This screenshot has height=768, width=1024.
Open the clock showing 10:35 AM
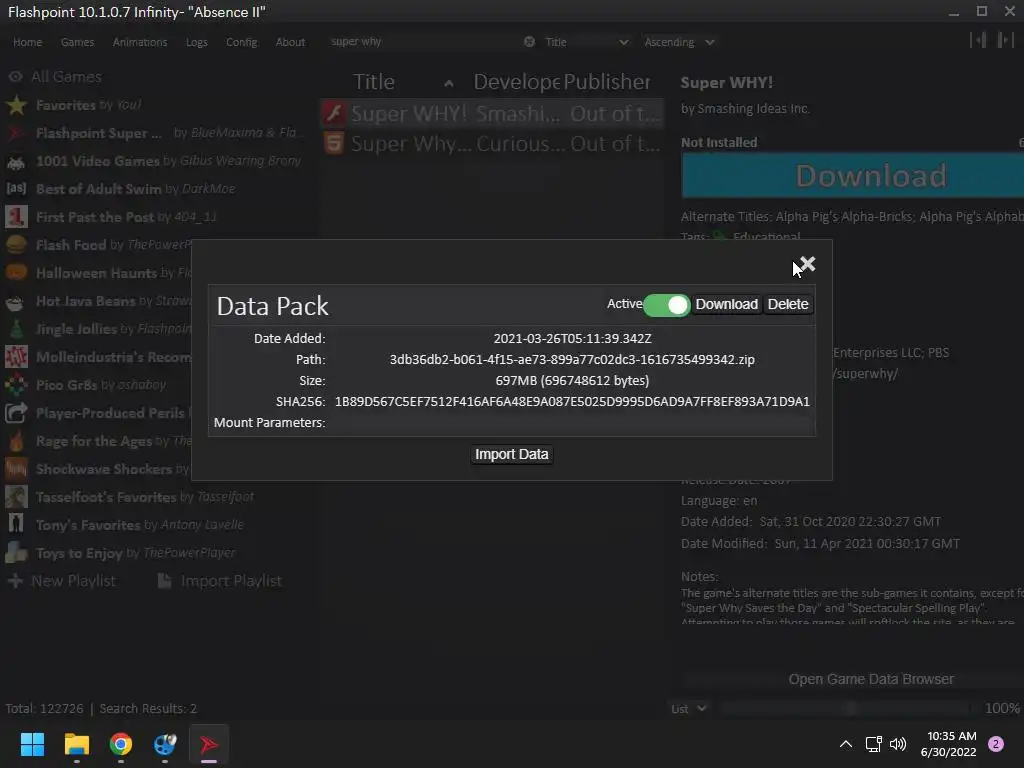(x=948, y=744)
